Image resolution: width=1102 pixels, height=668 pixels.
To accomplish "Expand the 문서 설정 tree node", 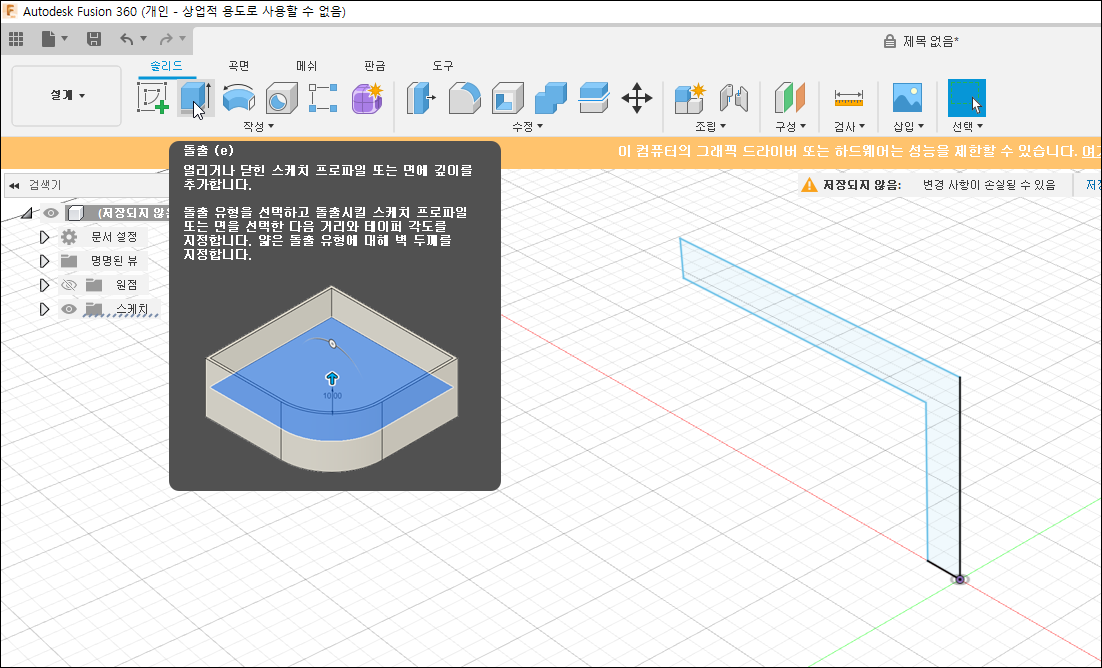I will tap(44, 237).
